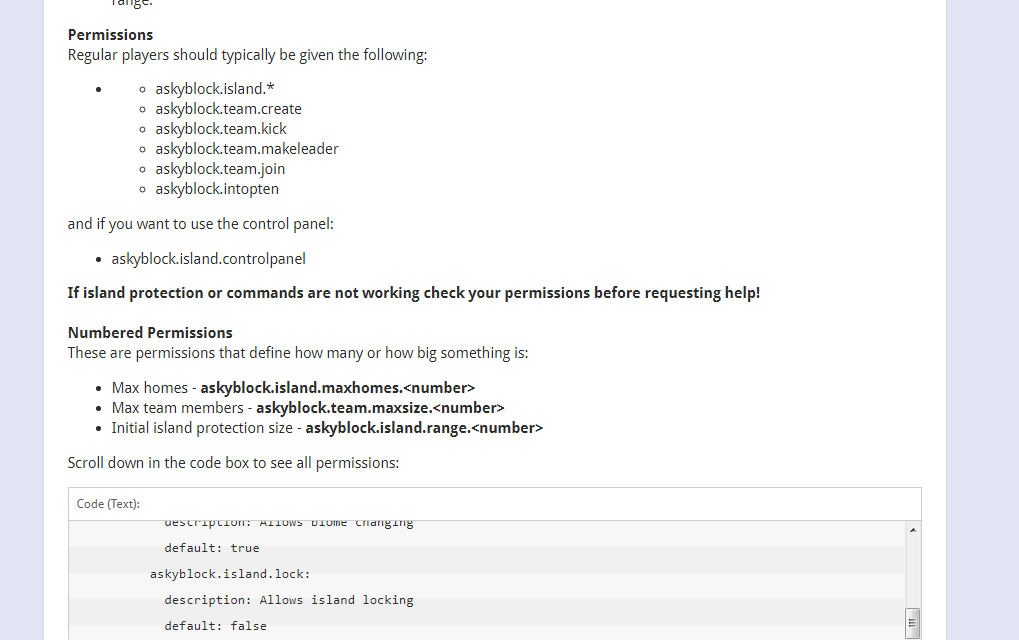This screenshot has width=1019, height=640.
Task: Click the code box scrollbar thumb
Action: 912,623
